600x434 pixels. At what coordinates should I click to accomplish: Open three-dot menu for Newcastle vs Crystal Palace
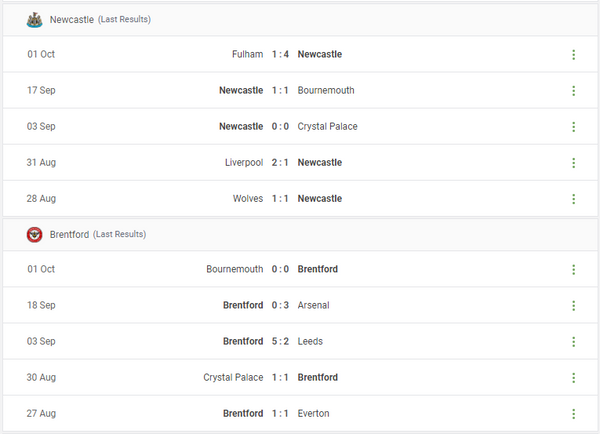coord(574,127)
